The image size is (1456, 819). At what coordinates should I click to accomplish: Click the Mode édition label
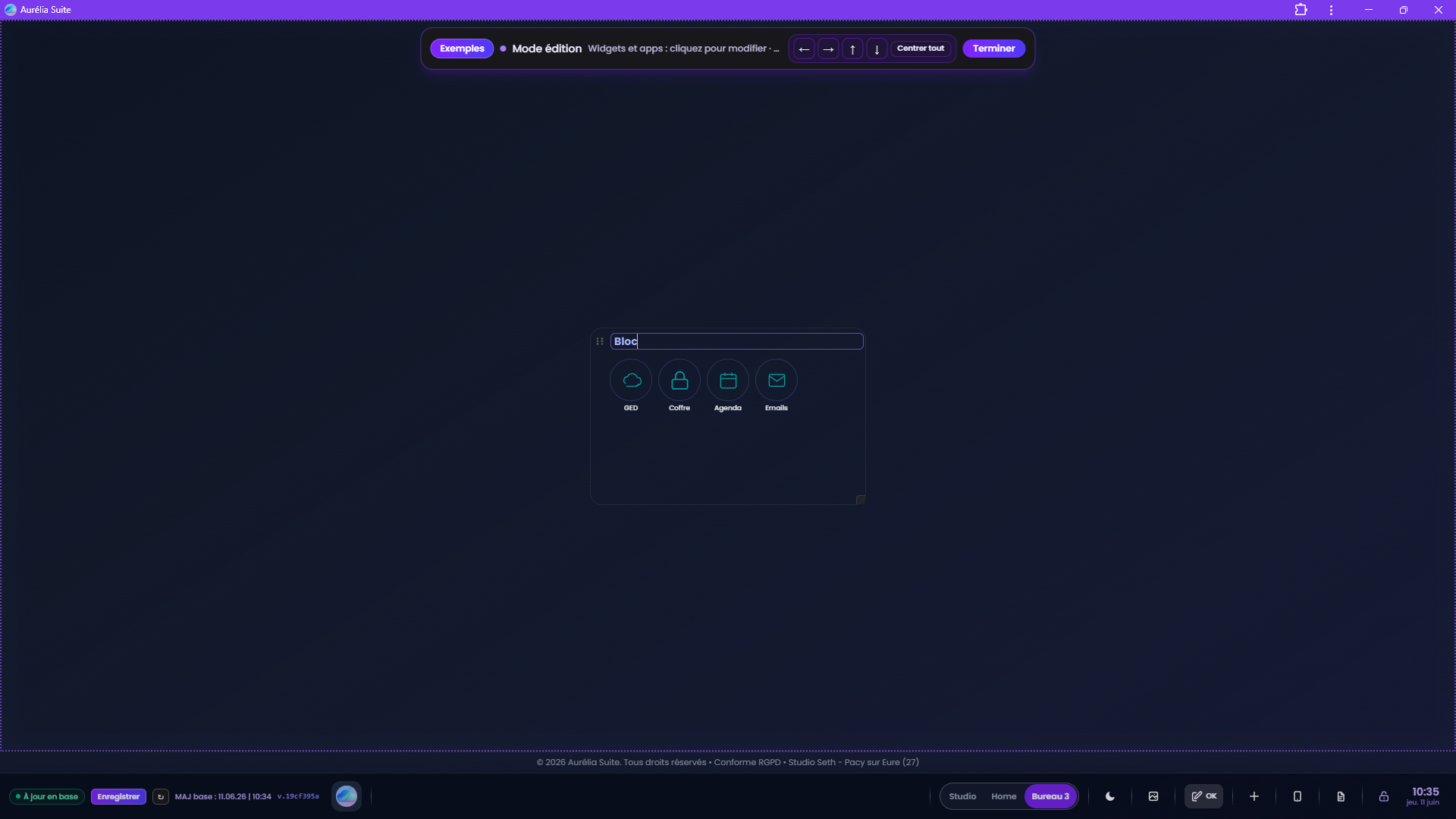(x=547, y=49)
